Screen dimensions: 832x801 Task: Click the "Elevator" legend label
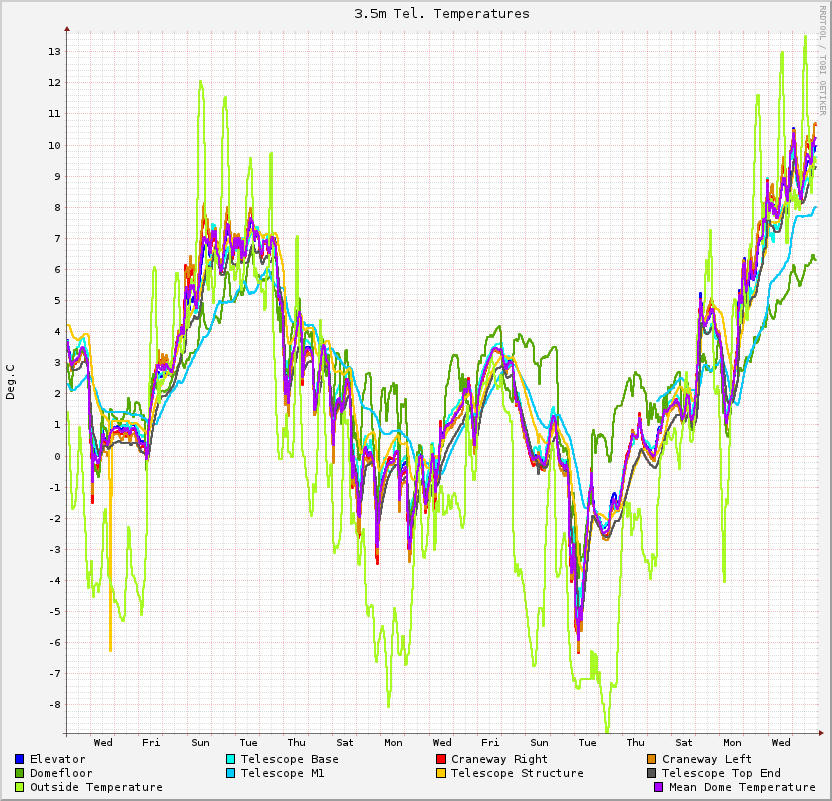click(x=57, y=759)
